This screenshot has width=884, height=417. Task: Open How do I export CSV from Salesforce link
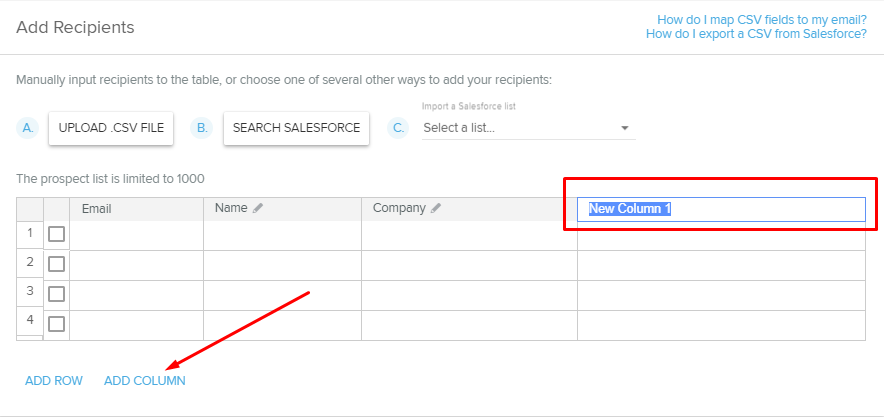(756, 34)
